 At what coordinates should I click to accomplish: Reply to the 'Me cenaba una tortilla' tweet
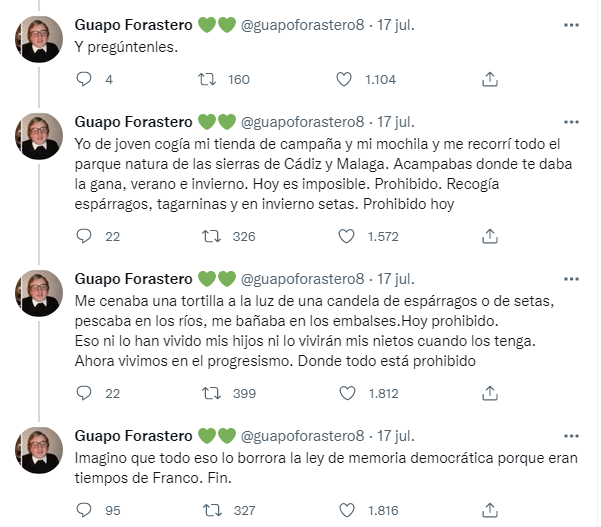[86, 393]
